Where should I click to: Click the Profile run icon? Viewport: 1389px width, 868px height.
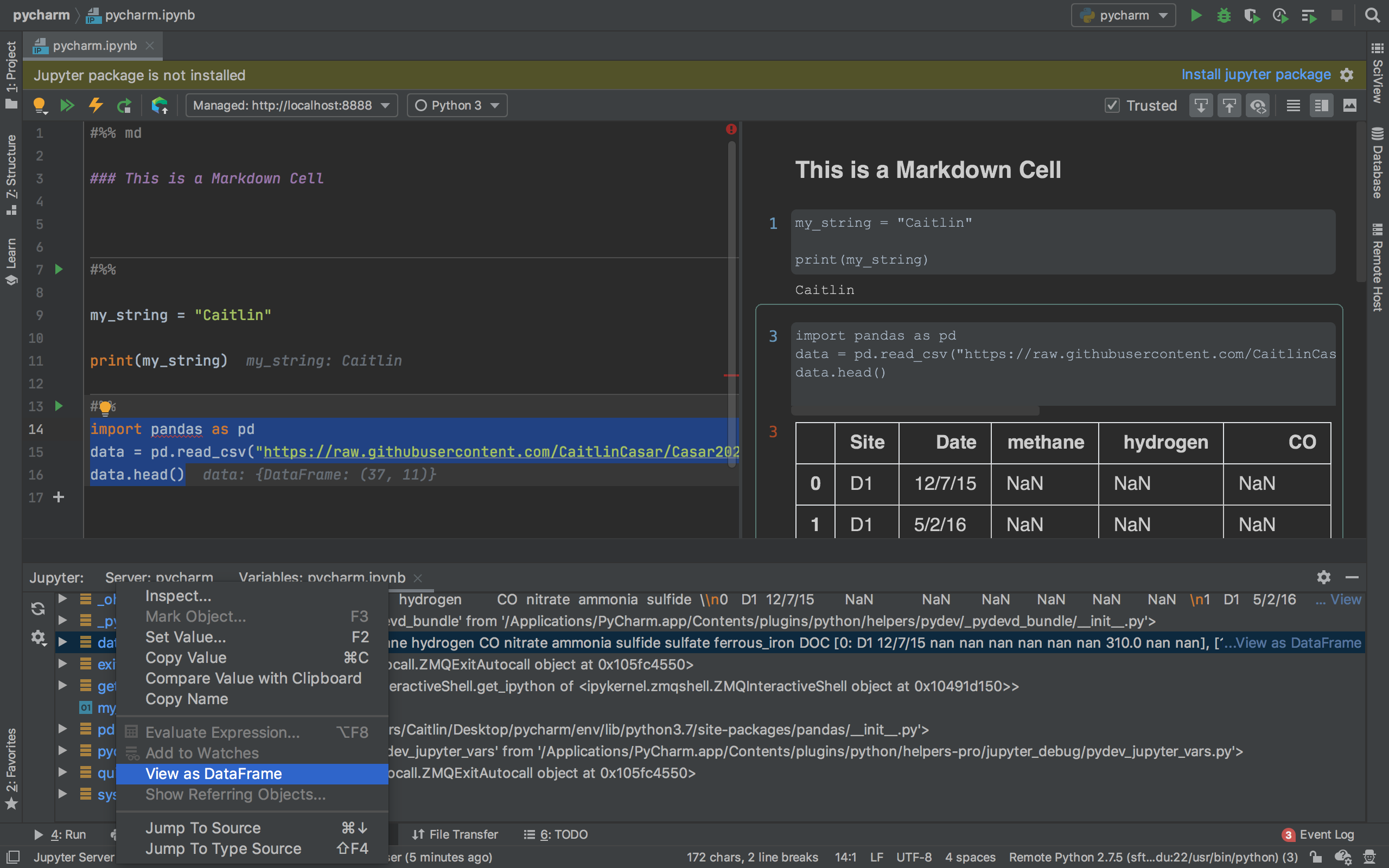point(1280,16)
